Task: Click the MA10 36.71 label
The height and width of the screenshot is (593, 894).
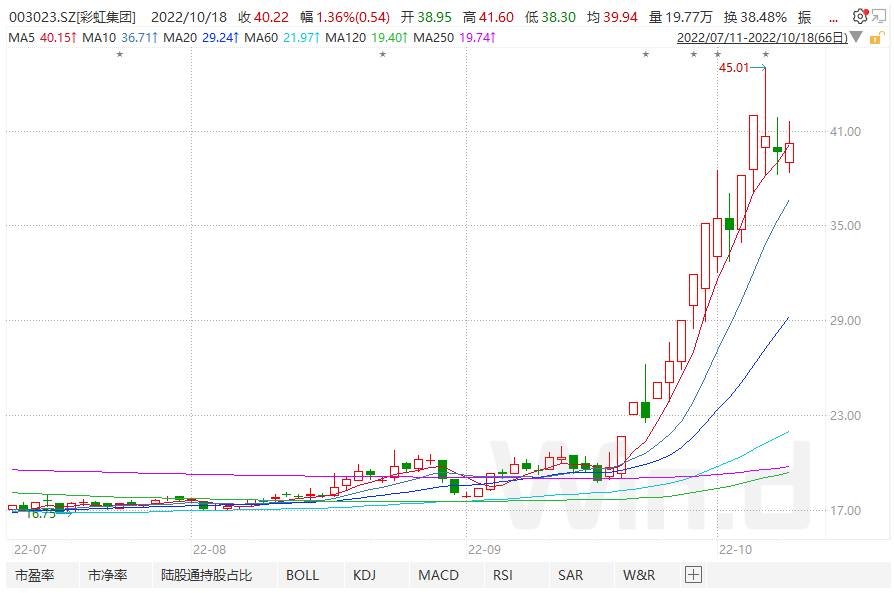Action: pos(120,38)
